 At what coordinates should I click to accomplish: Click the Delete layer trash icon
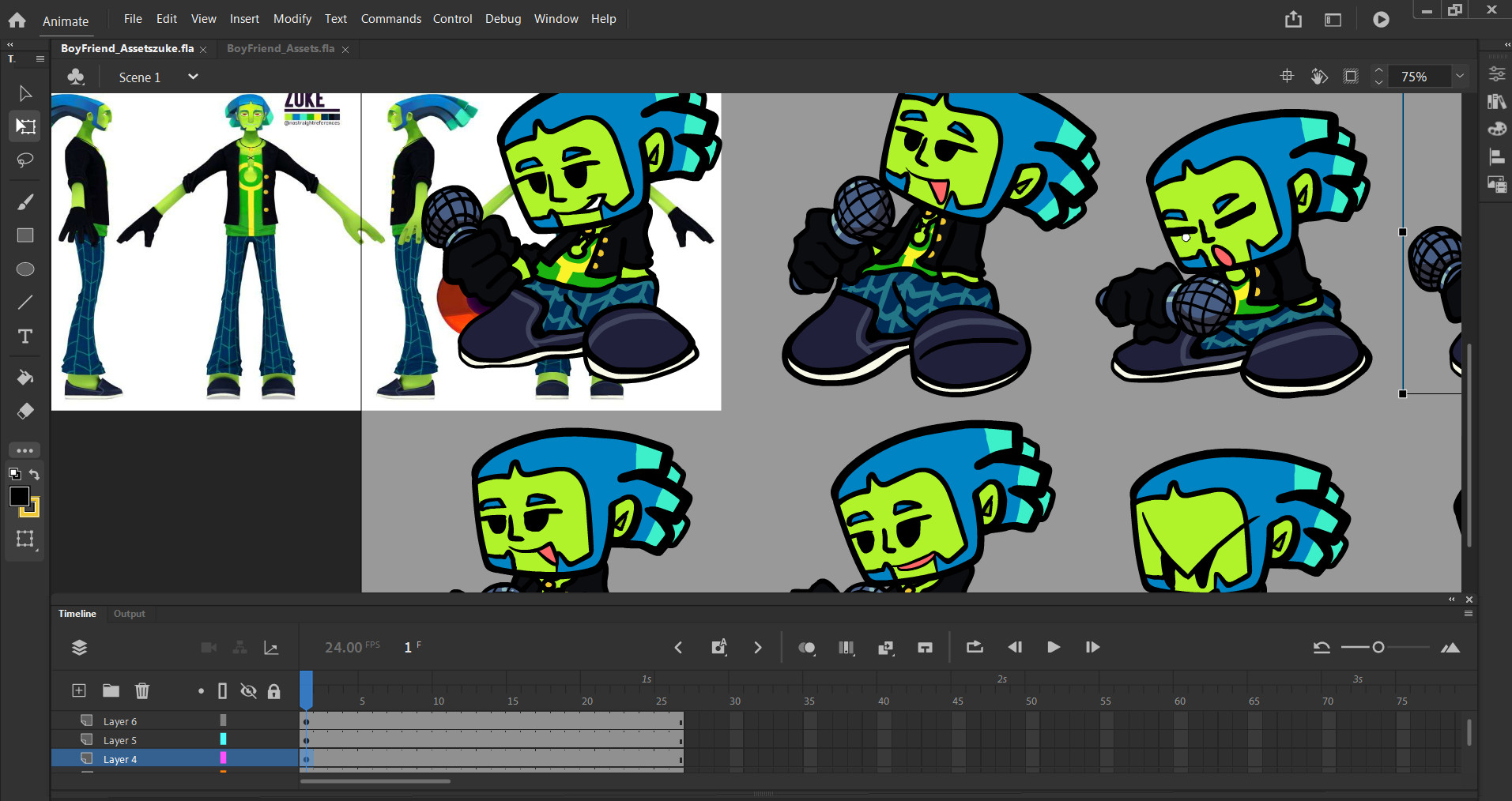142,691
